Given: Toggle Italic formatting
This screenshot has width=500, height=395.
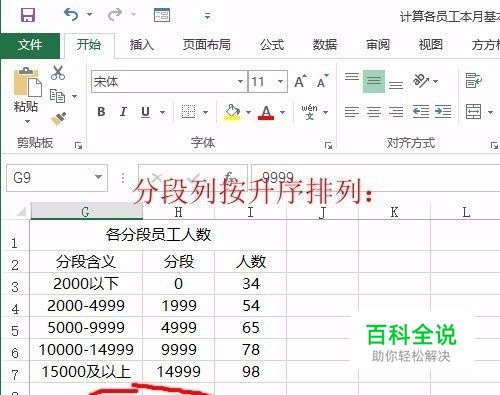Looking at the screenshot, I should coord(123,112).
